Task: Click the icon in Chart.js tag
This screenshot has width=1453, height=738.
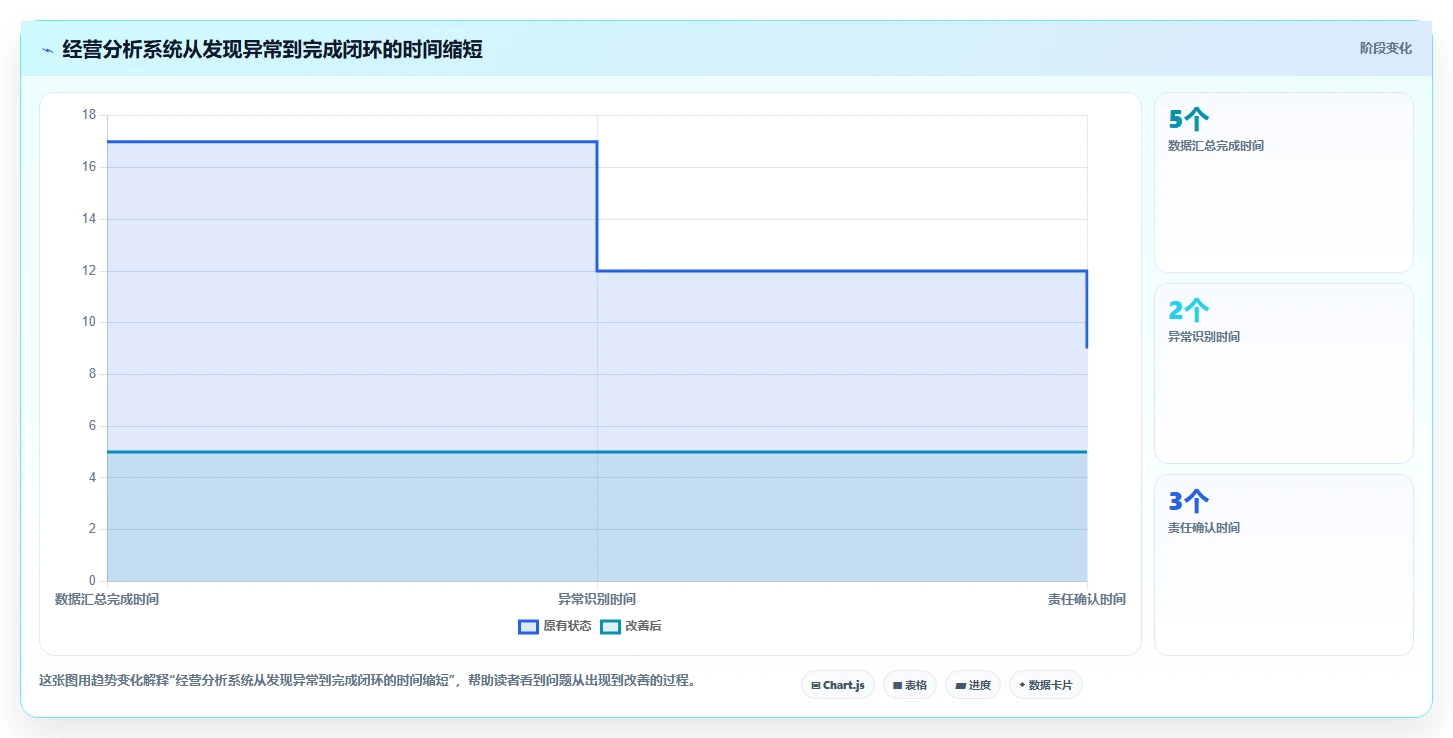Action: point(816,686)
